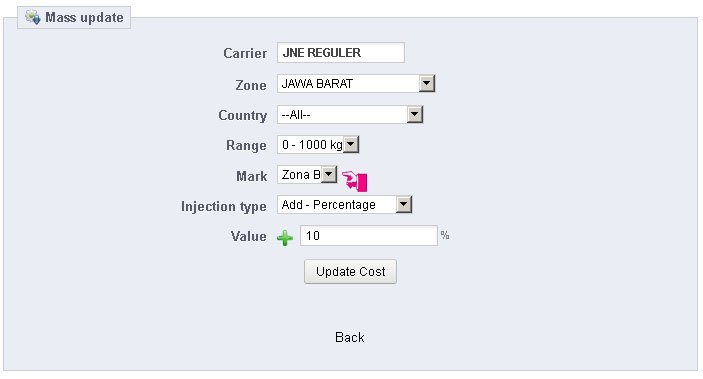Open the Zone dropdown showing JAWA BARAT
This screenshot has width=703, height=379.
point(356,83)
